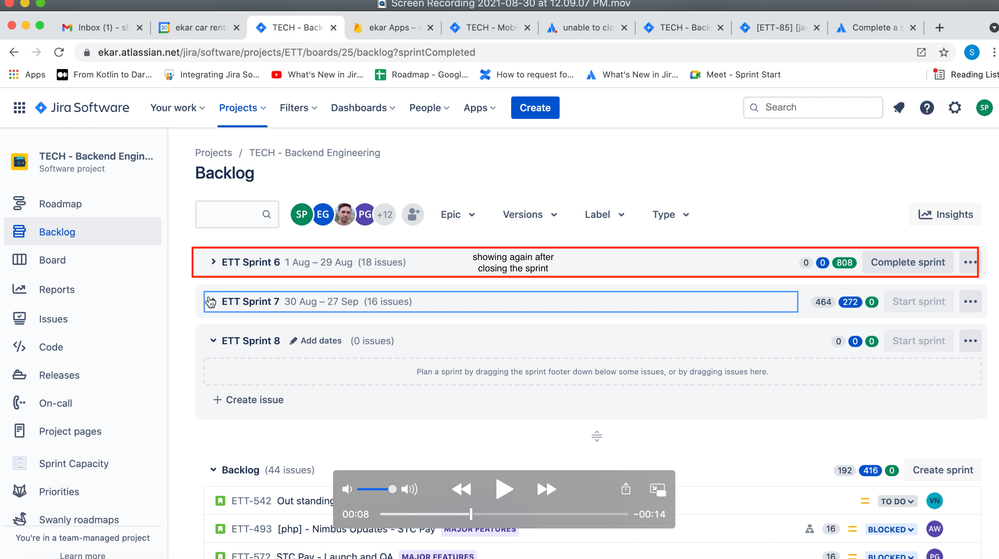The width and height of the screenshot is (999, 559).
Task: Open the Insights panel
Action: click(945, 215)
